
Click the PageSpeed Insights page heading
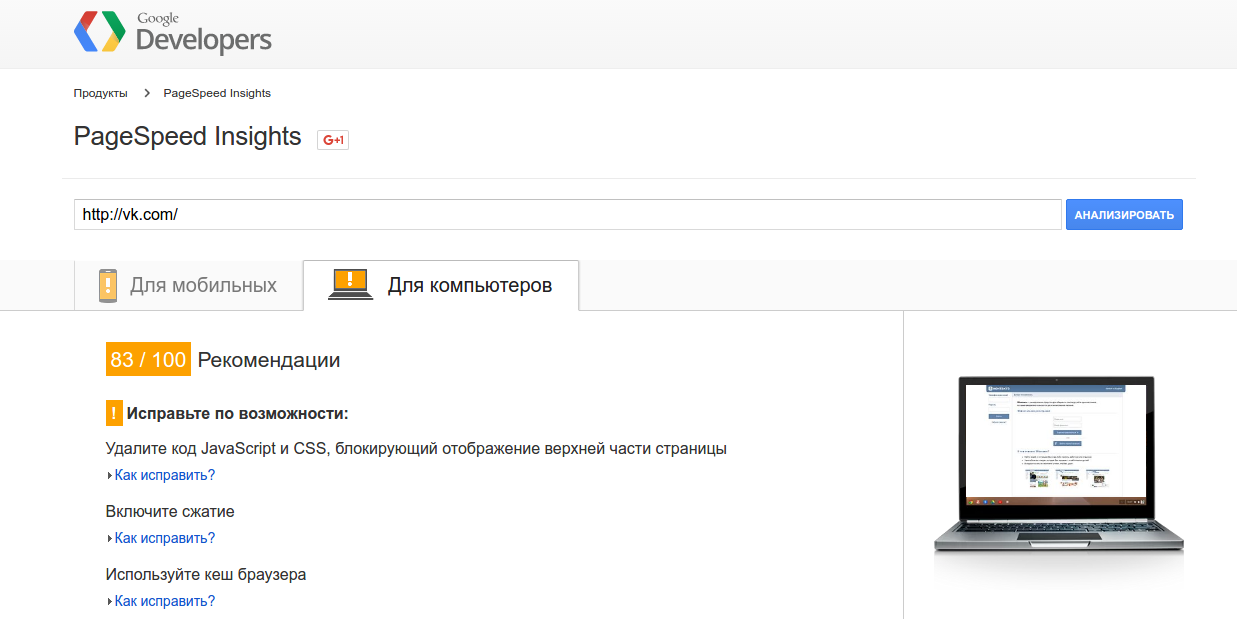point(187,137)
